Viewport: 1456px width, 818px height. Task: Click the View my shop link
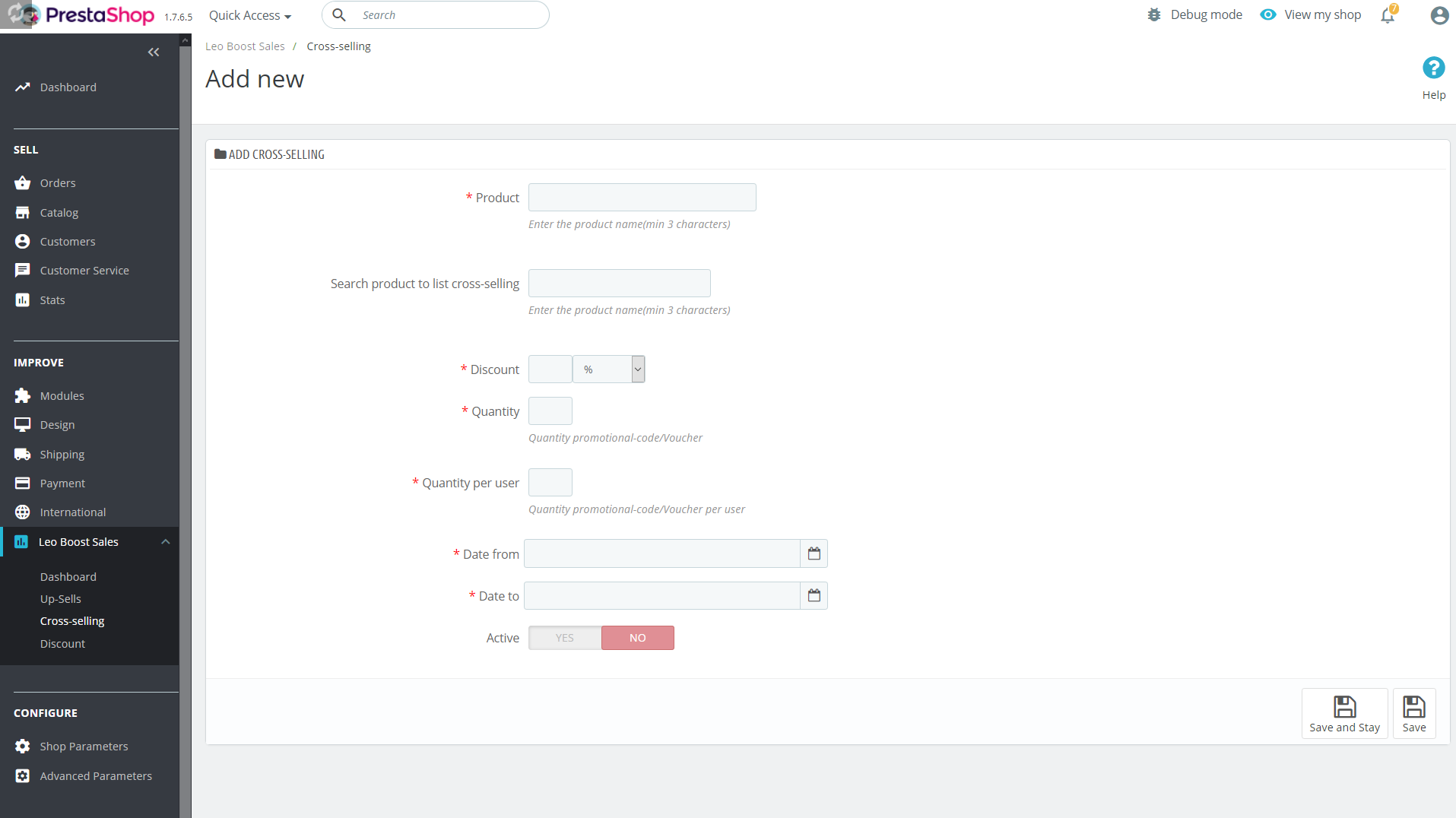(1321, 15)
